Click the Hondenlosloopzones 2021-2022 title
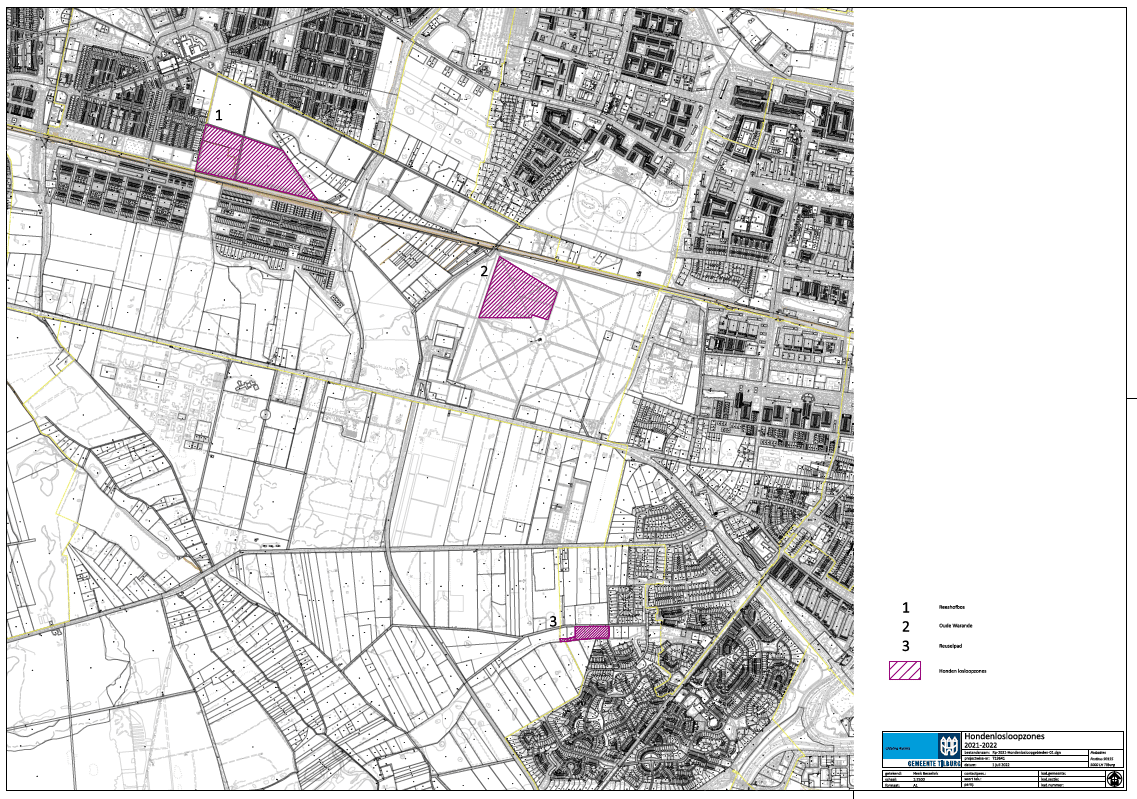 1002,739
